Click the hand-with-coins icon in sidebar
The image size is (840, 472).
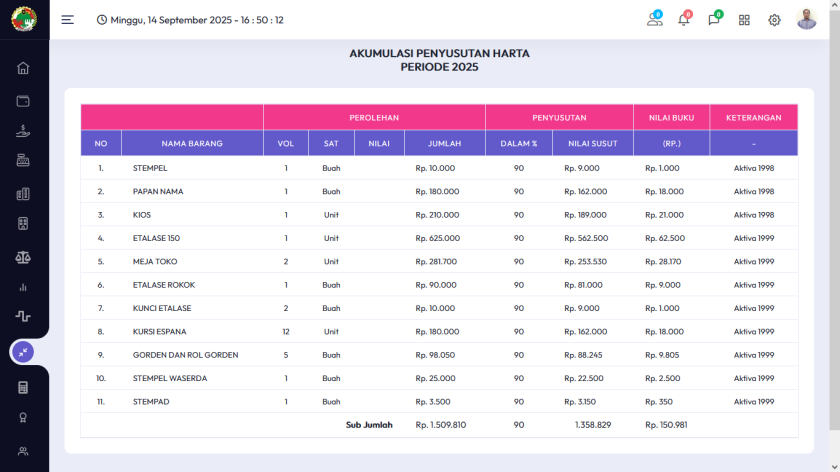coord(23,131)
